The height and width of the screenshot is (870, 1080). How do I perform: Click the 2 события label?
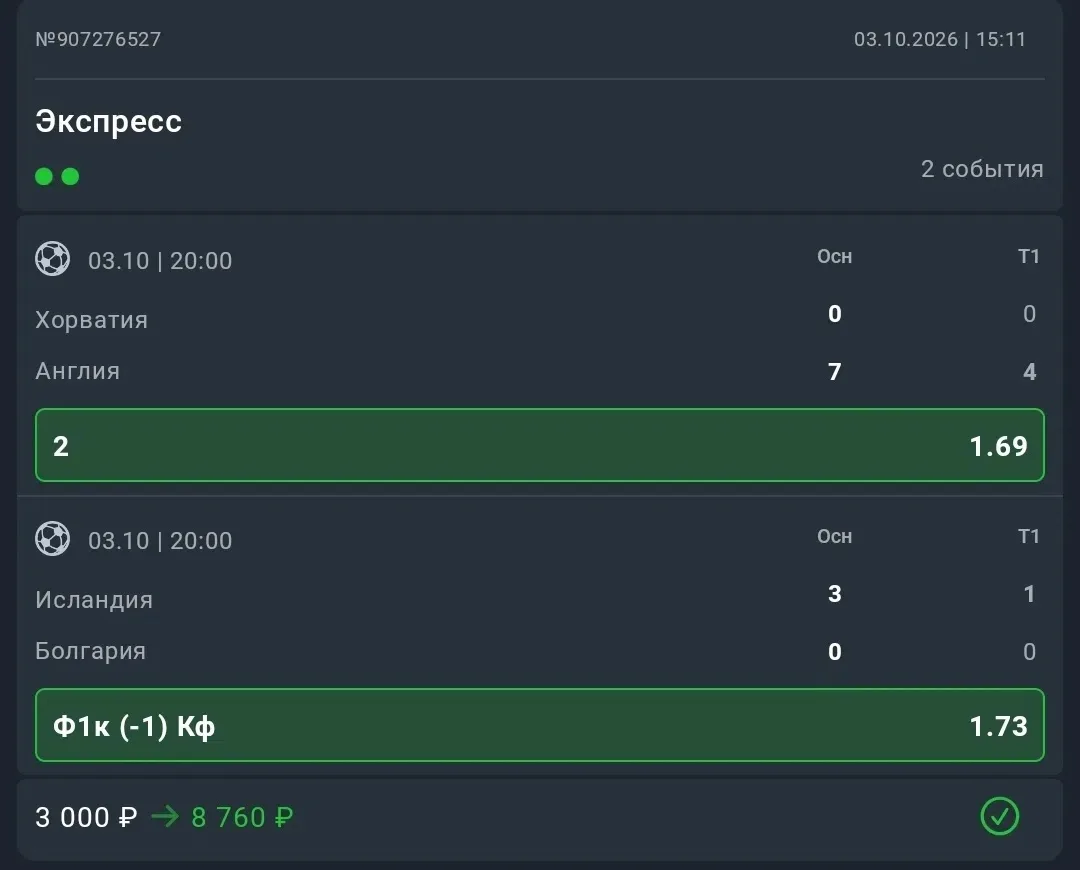(x=982, y=169)
